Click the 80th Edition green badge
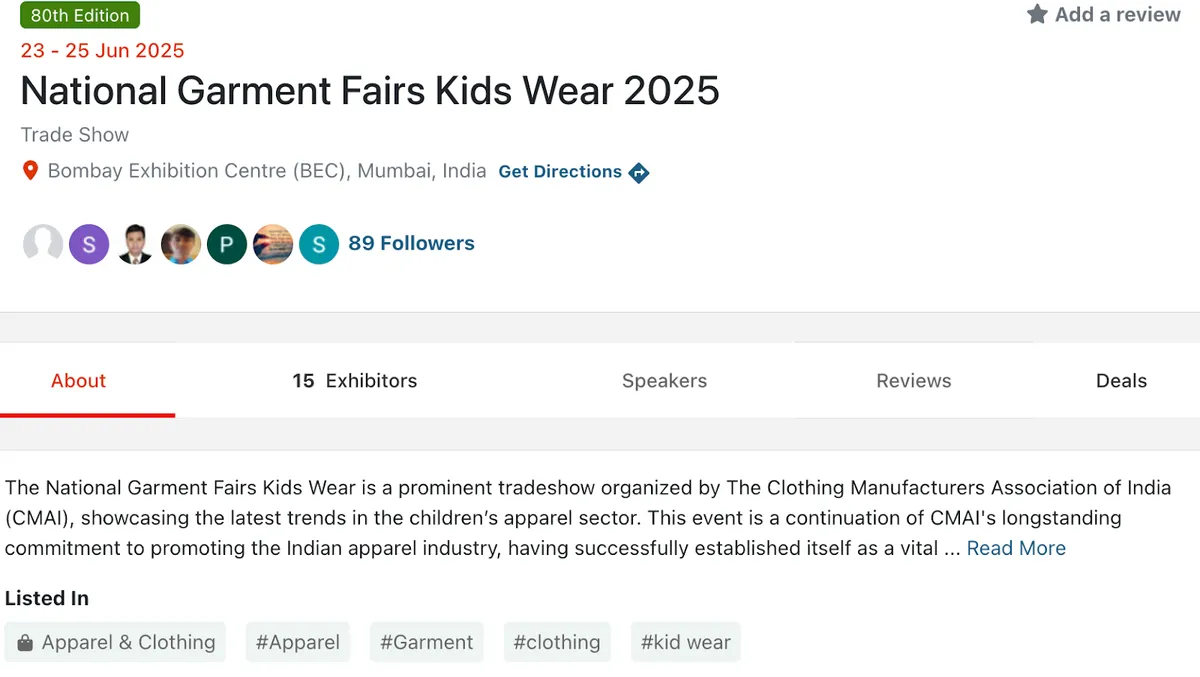Image resolution: width=1200 pixels, height=677 pixels. coord(80,15)
